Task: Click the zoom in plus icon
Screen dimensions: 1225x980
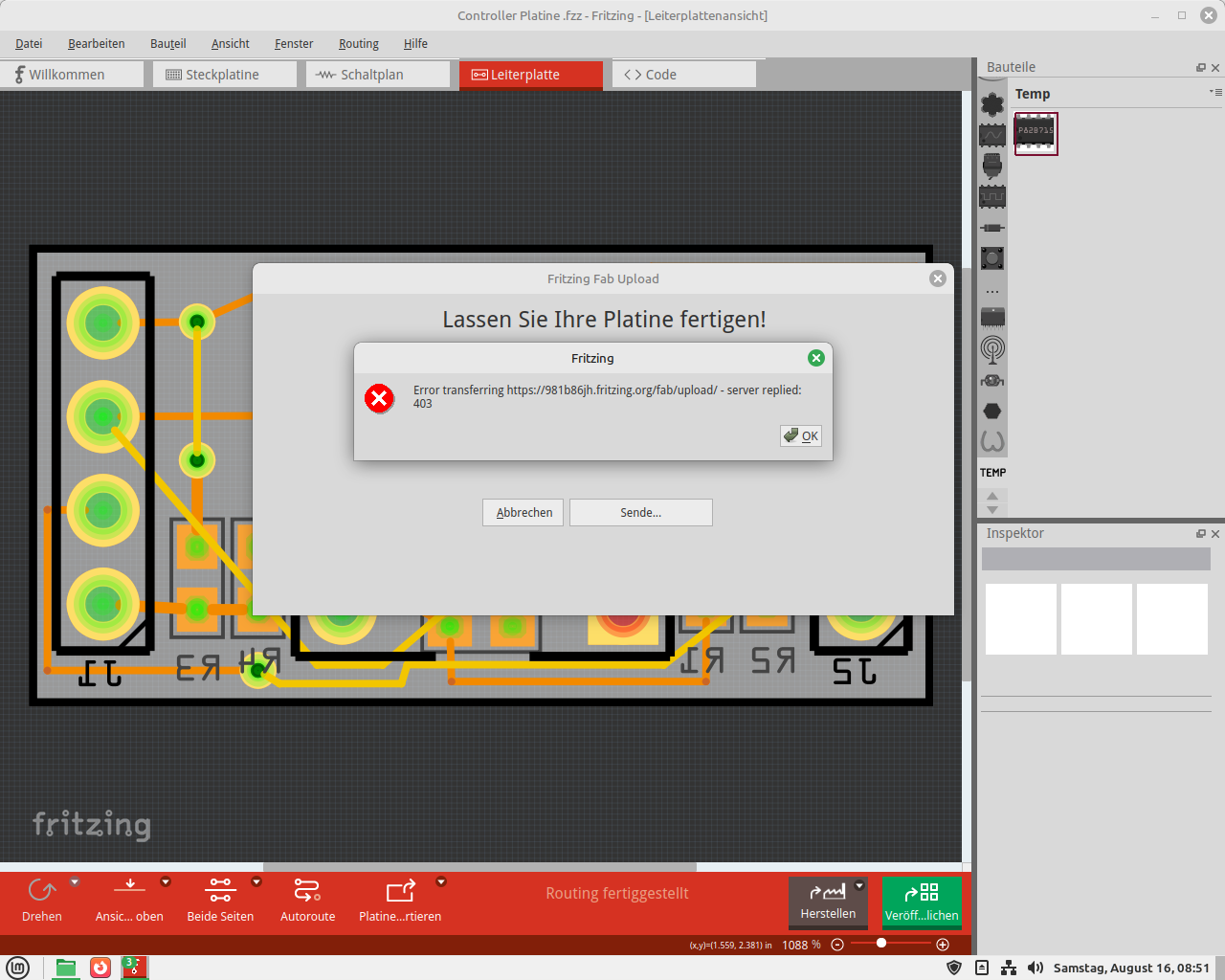Action: pyautogui.click(x=943, y=945)
